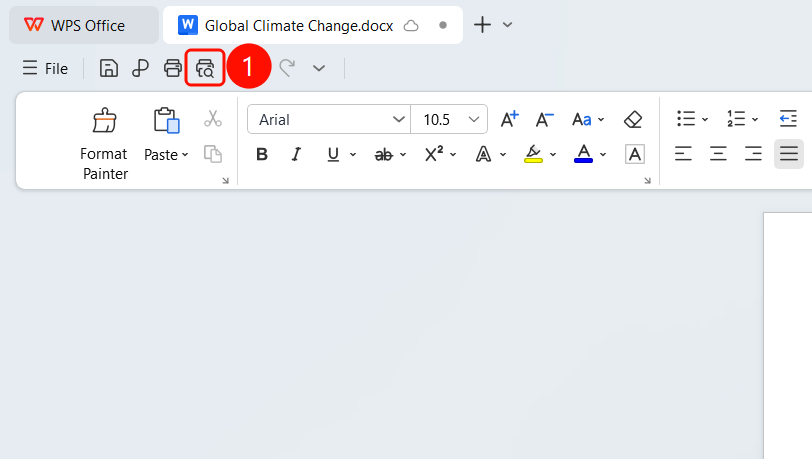Open numbering style dropdown arrow

755,120
